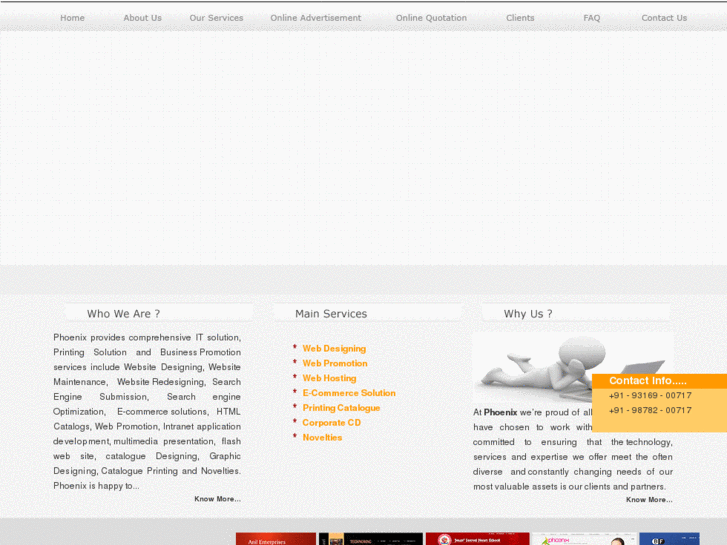Open the Web Promotion service link
727x545 pixels.
(x=335, y=363)
